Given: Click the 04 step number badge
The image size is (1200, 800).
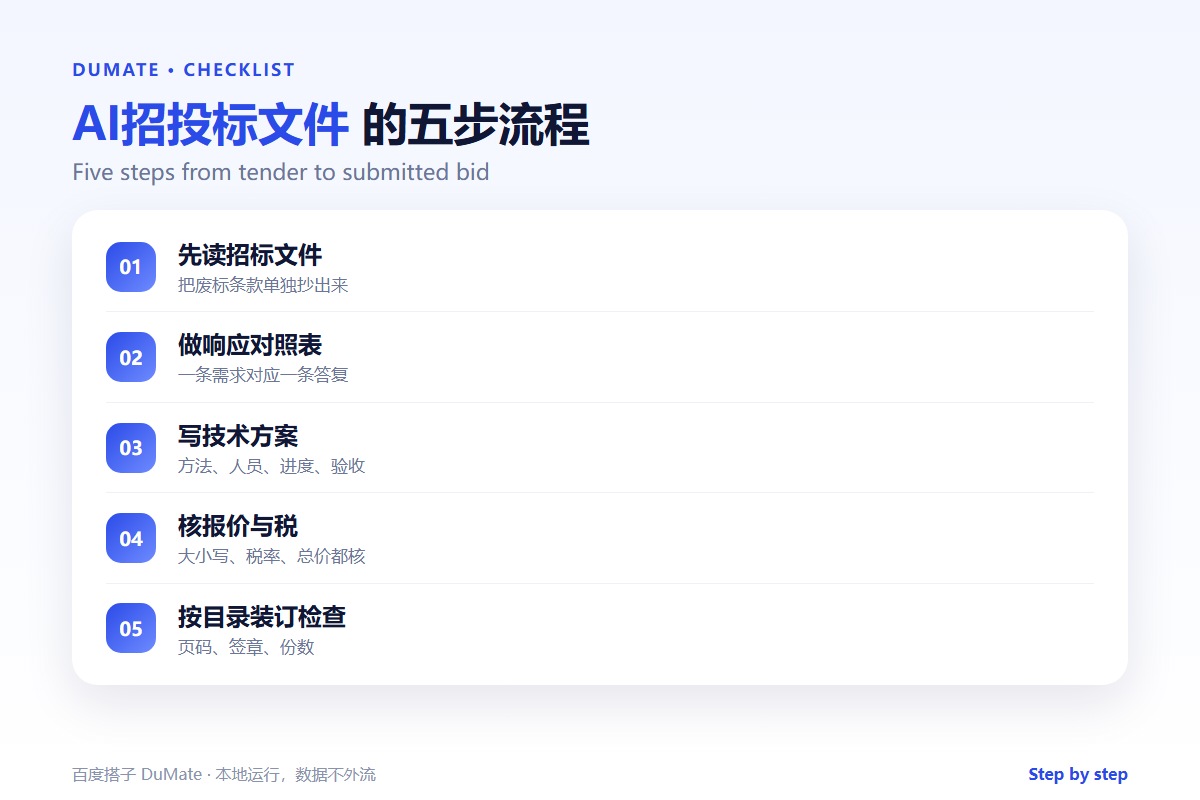Looking at the screenshot, I should click(131, 538).
